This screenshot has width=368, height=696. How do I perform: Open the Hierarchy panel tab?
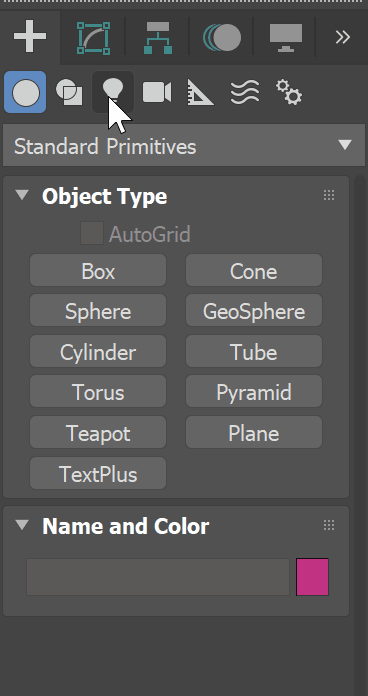(x=158, y=38)
